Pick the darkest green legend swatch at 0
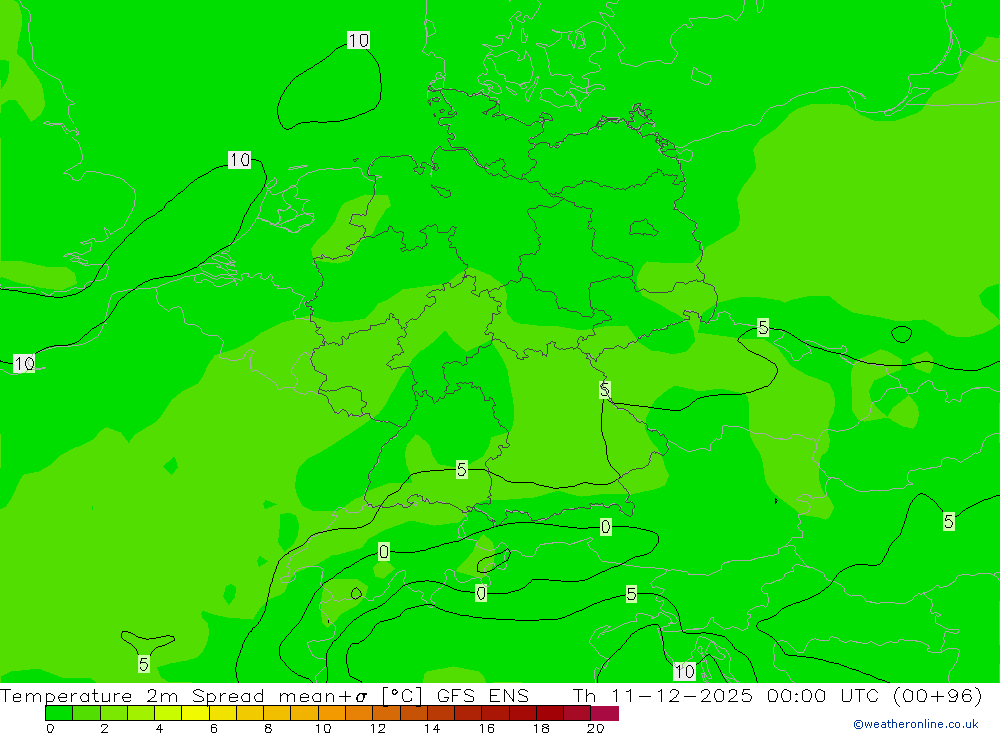This screenshot has height=733, width=1000. coord(59,713)
